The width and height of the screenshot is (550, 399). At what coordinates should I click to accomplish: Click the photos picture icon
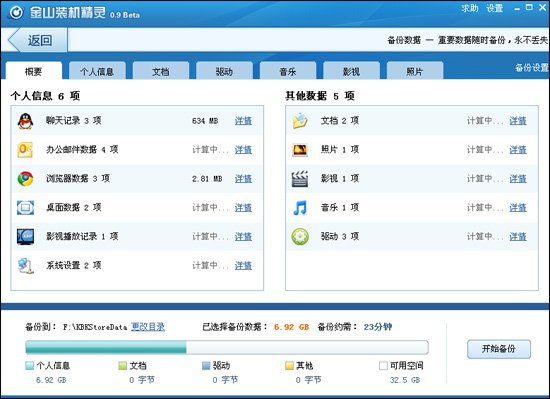point(300,150)
